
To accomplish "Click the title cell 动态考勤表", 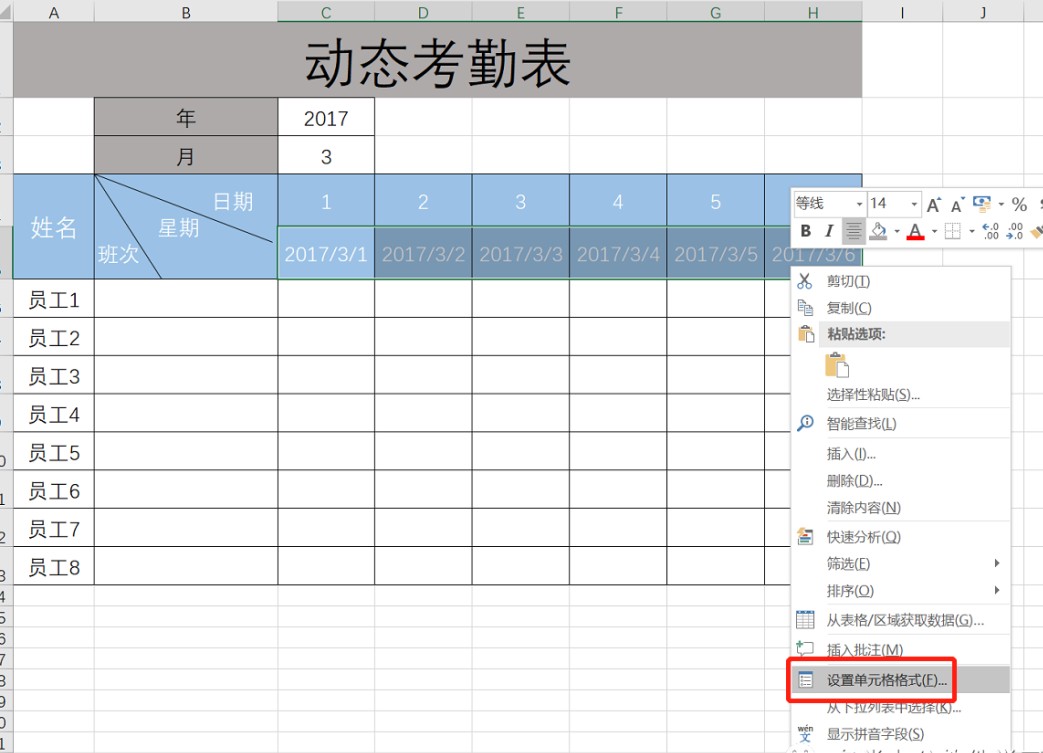I will (x=438, y=61).
